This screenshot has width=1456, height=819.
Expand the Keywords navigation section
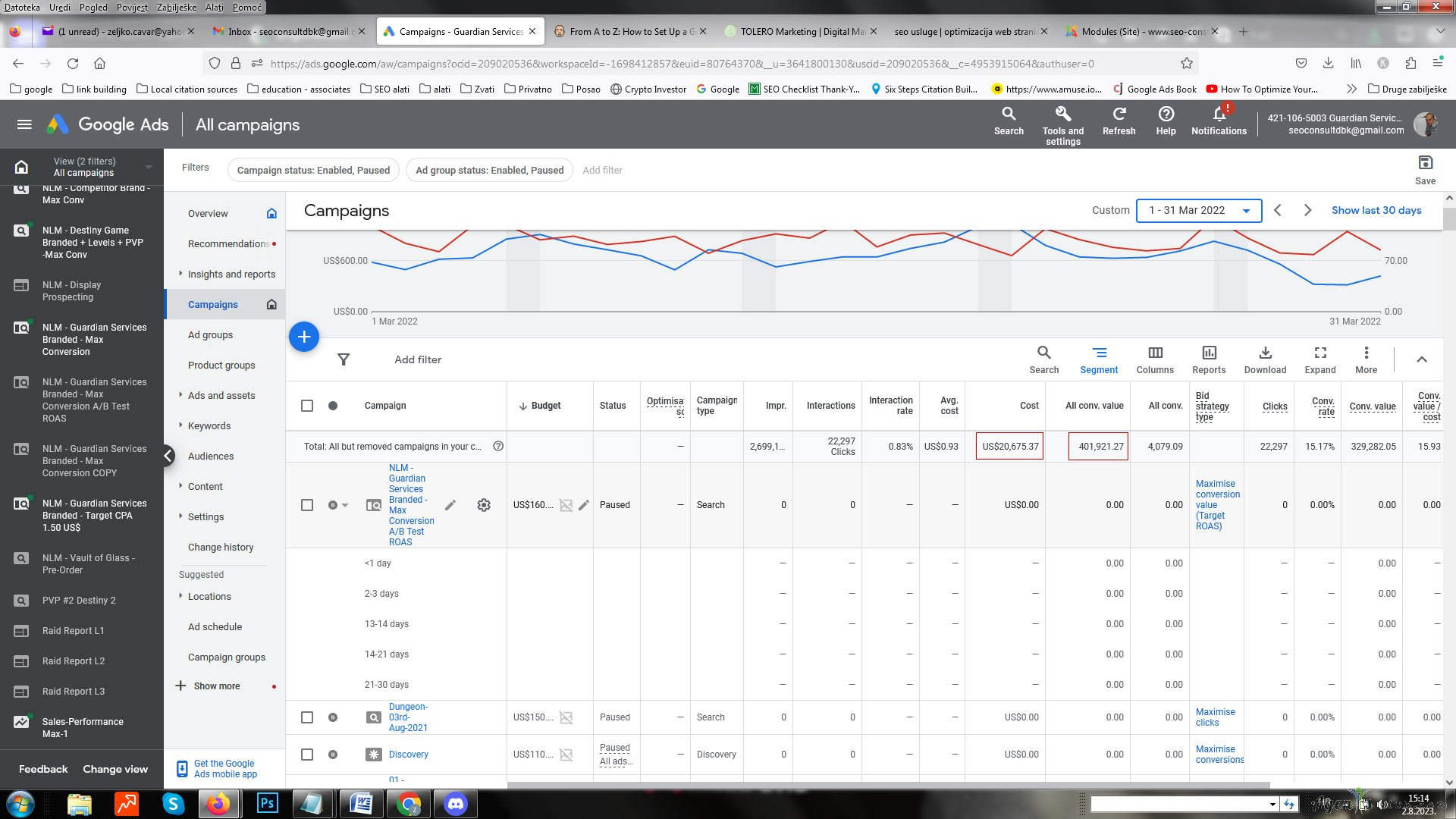(209, 426)
